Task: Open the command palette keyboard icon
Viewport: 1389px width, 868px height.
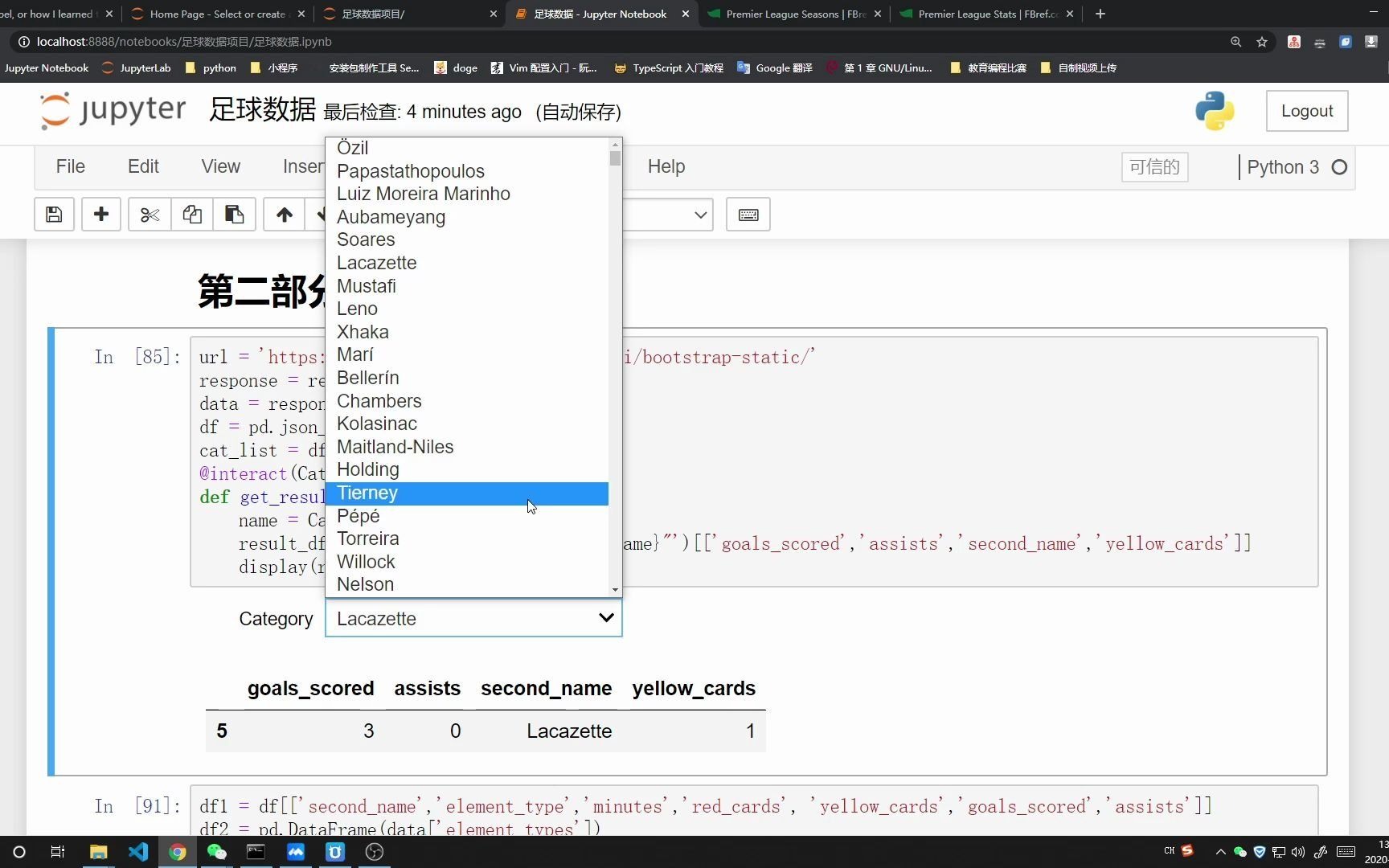Action: (748, 214)
